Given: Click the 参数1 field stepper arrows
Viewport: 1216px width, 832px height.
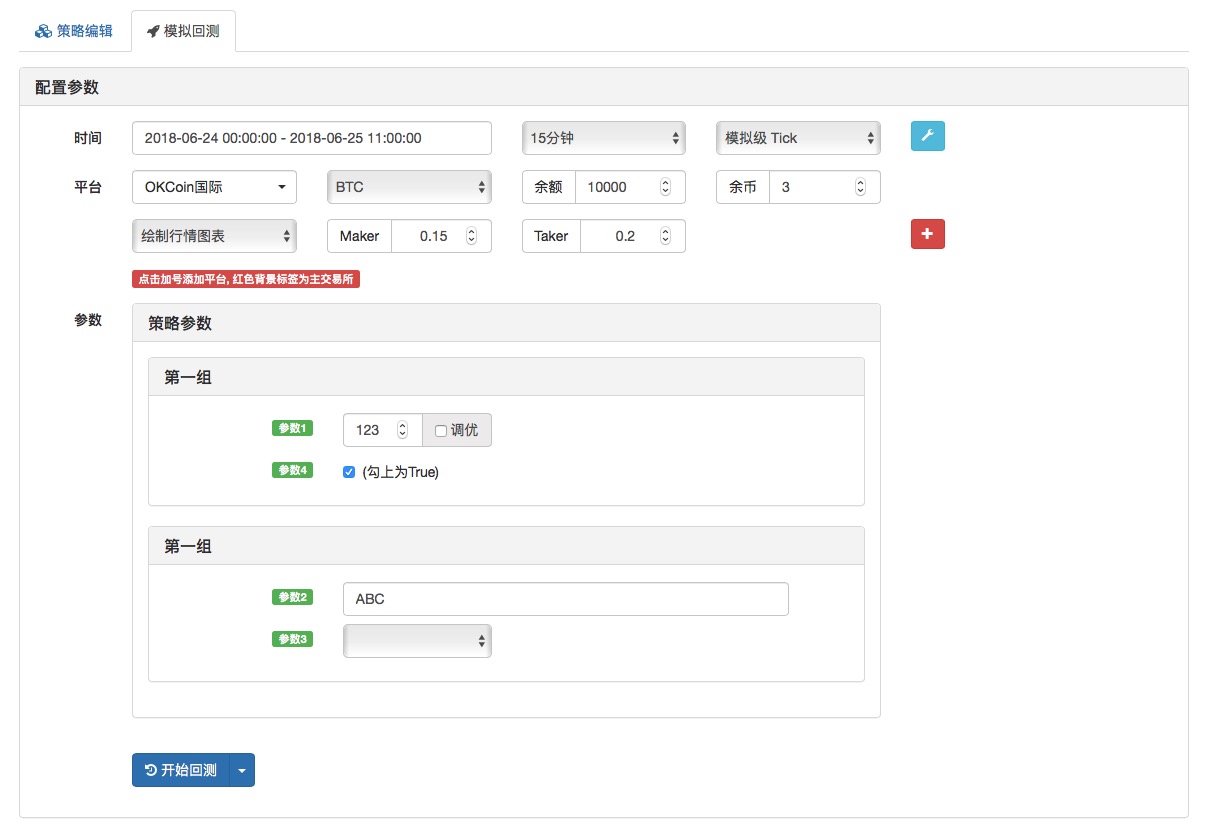Looking at the screenshot, I should point(402,430).
